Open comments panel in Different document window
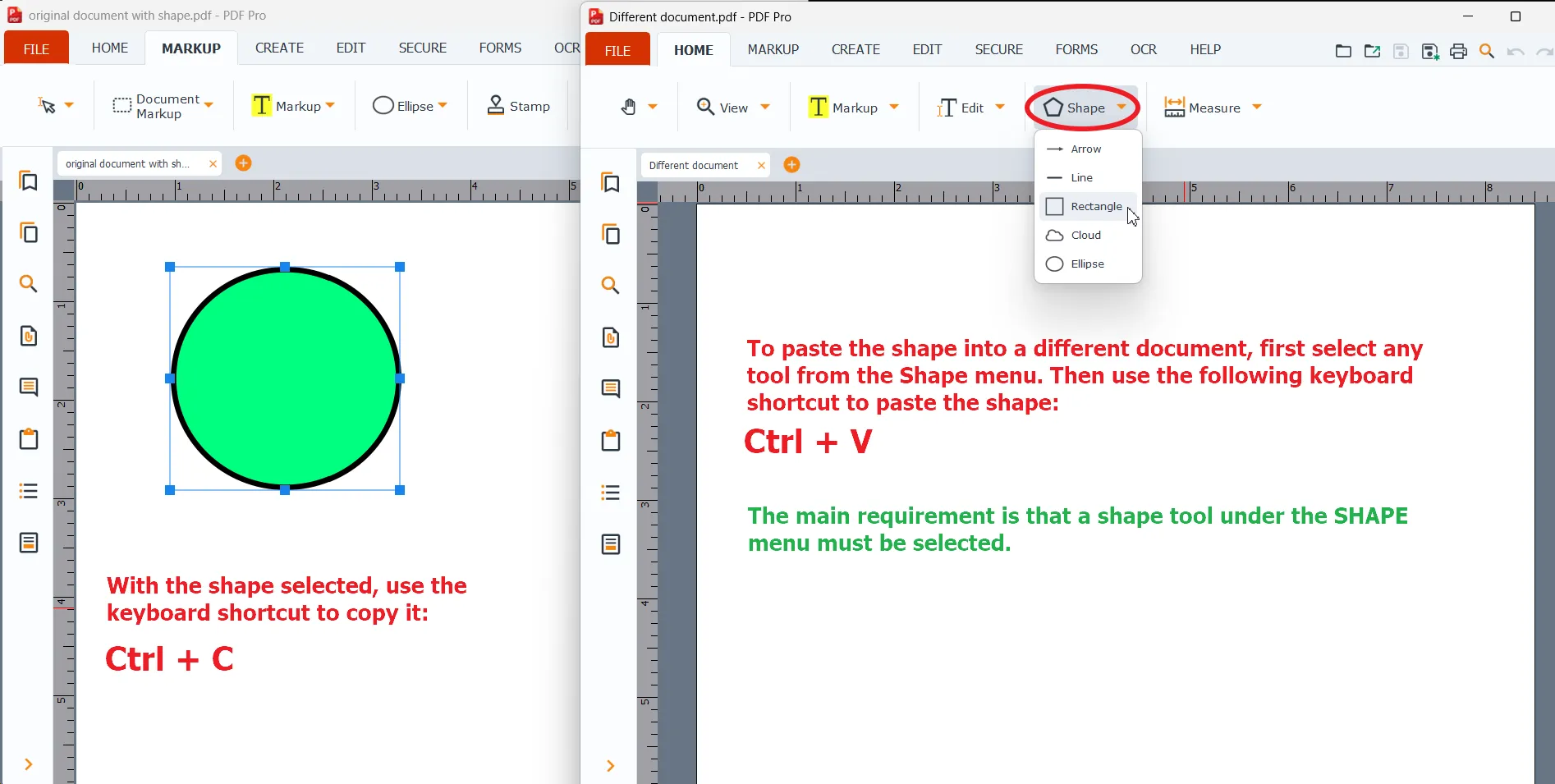This screenshot has height=784, width=1555. tap(611, 389)
